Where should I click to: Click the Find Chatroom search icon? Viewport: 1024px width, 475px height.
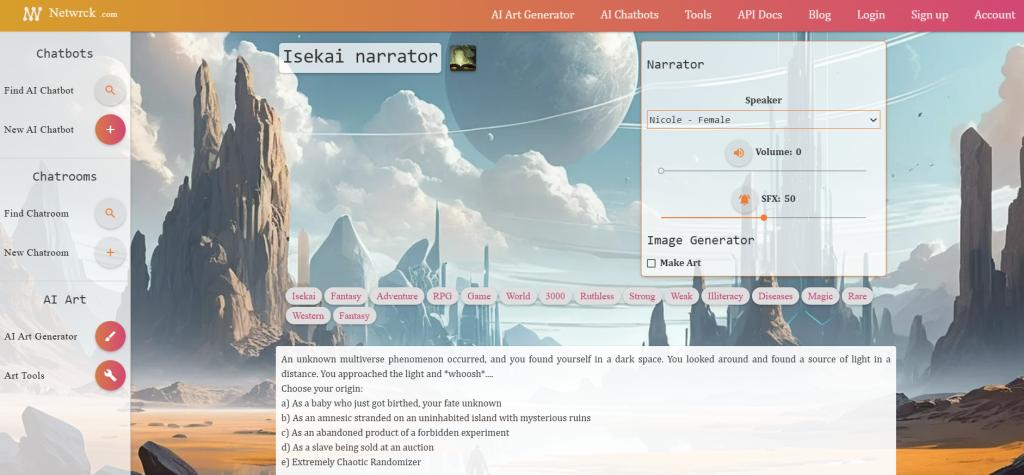[x=110, y=213]
